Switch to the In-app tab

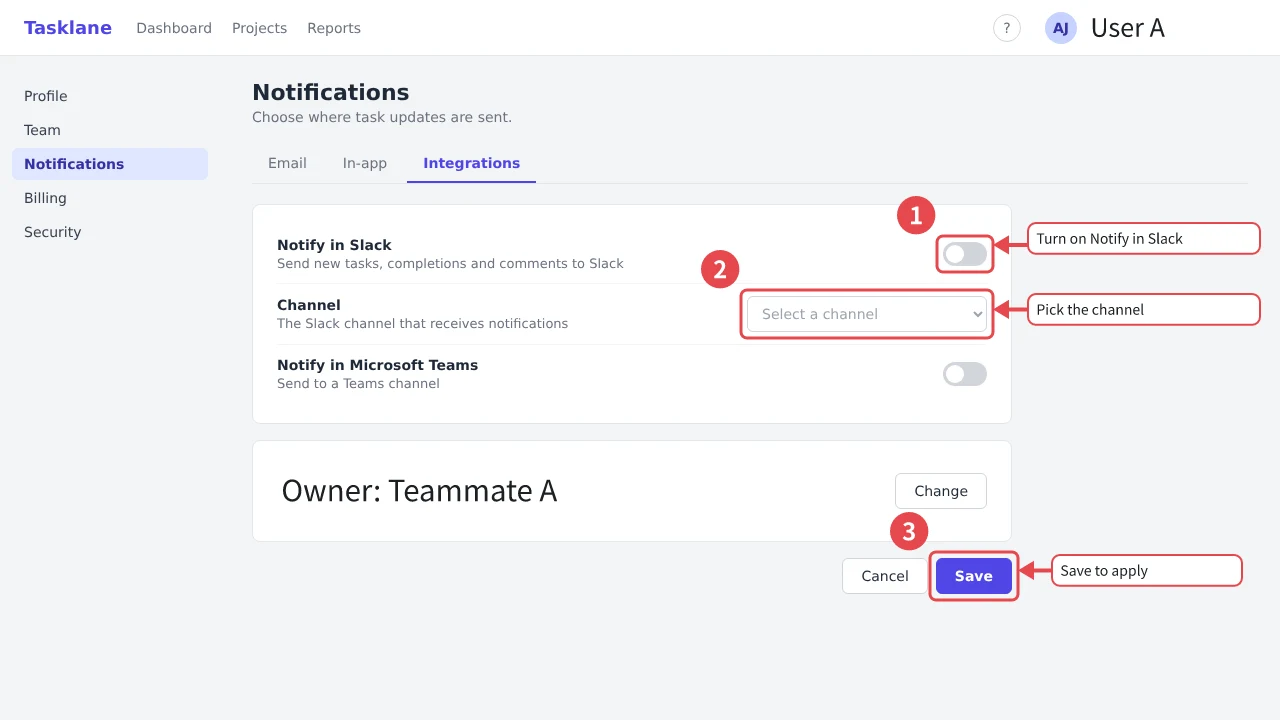click(x=365, y=163)
